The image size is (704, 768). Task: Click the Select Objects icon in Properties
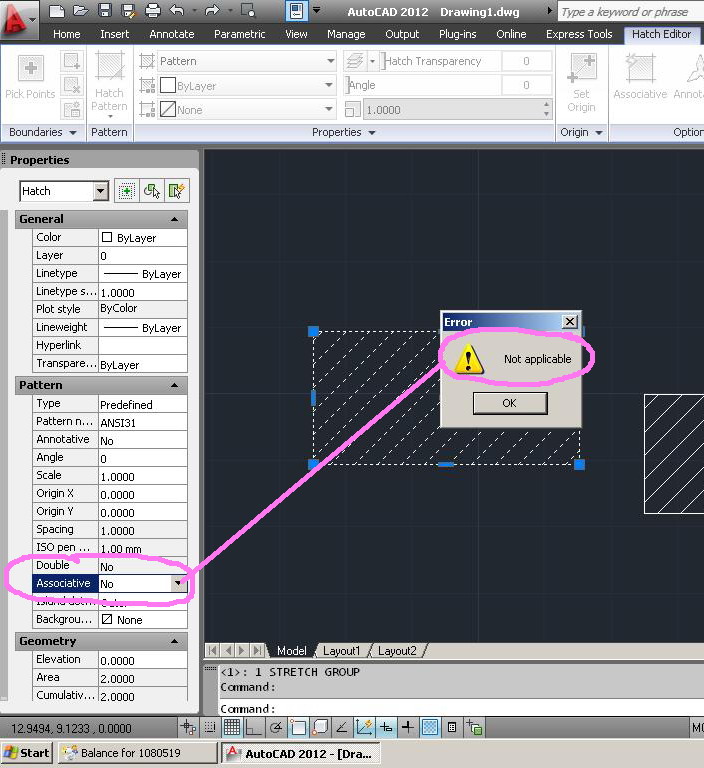tap(152, 191)
